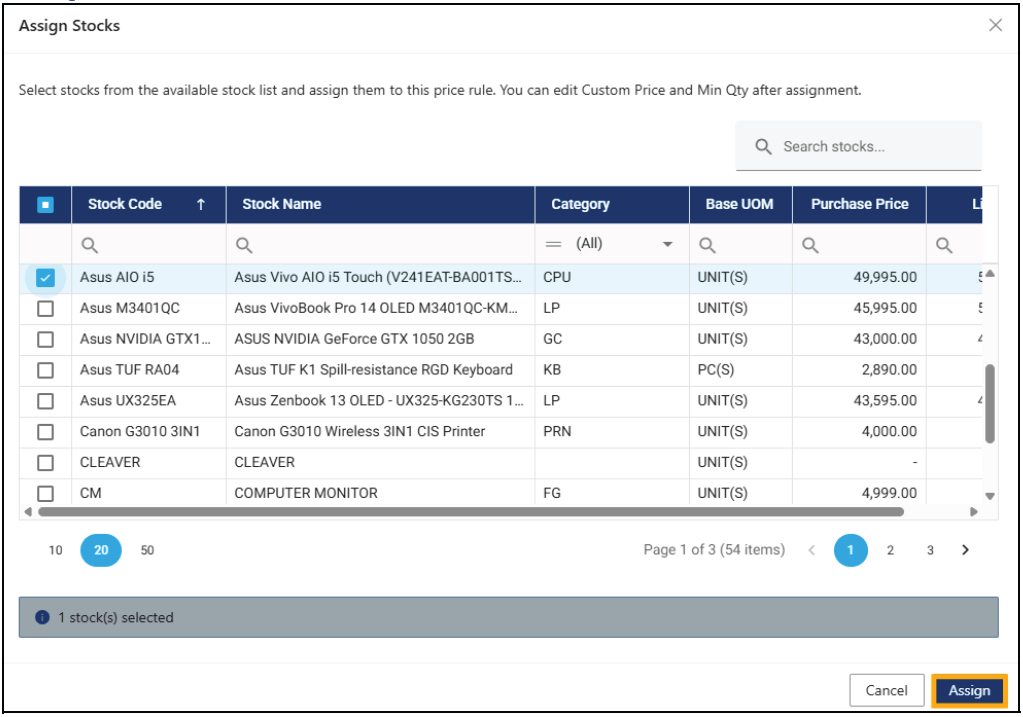
Task: Click the previous page chevron
Action: (812, 550)
